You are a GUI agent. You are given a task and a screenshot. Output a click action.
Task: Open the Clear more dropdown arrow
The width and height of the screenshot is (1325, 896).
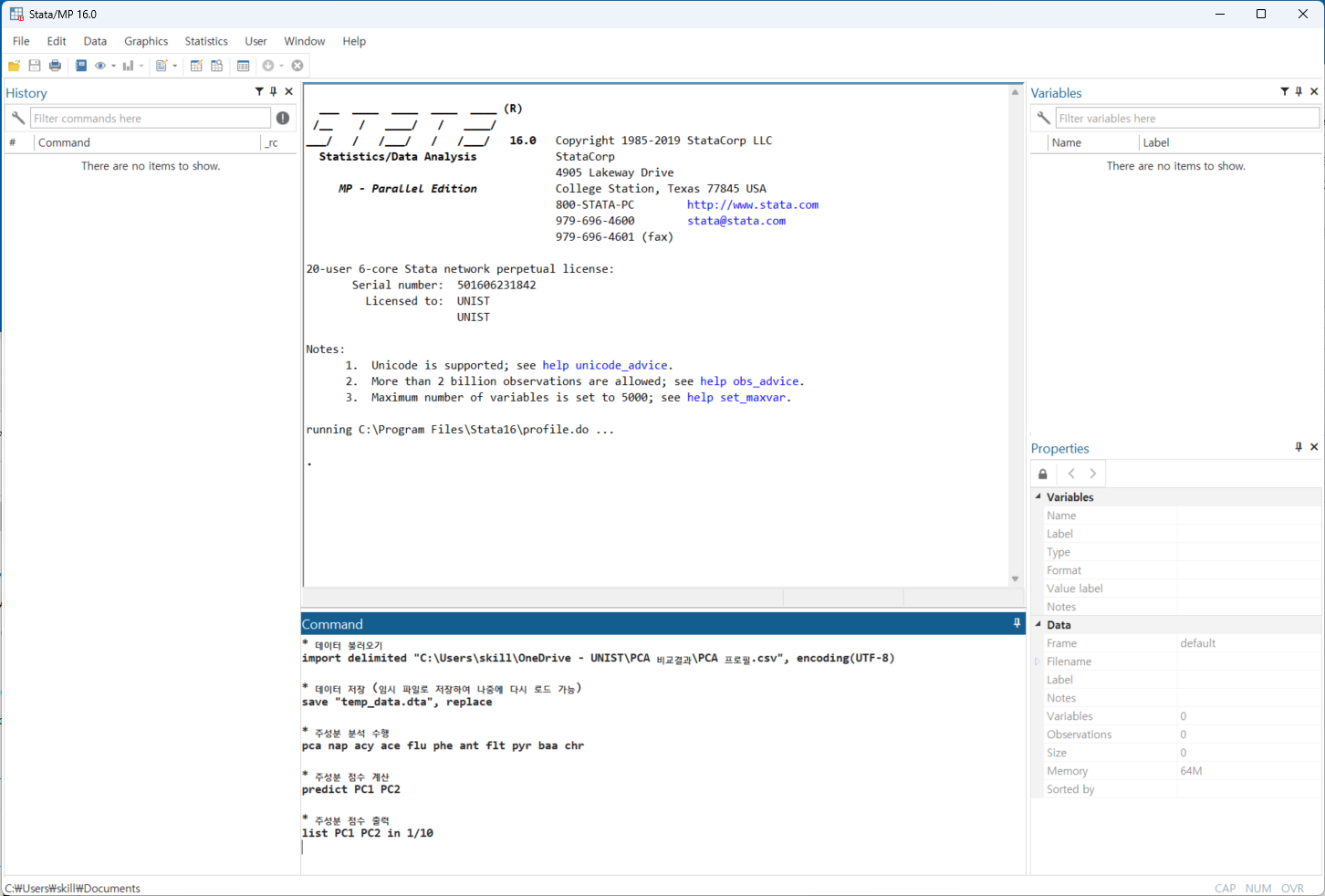coord(281,66)
